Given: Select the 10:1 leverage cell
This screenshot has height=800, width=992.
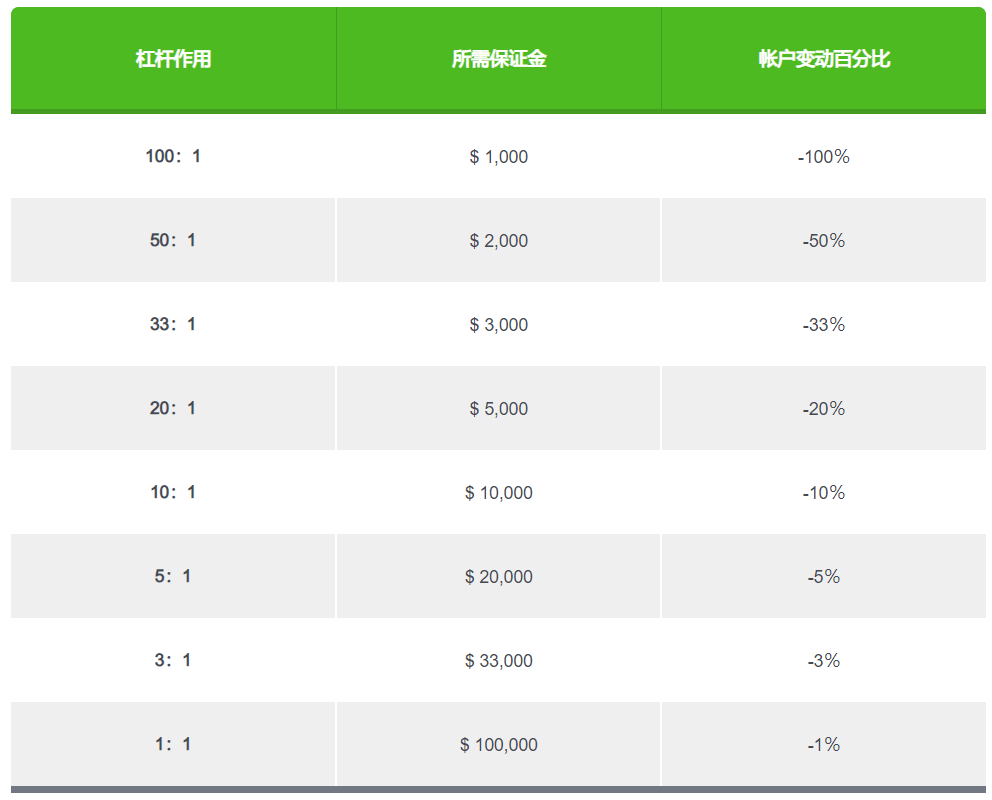Looking at the screenshot, I should (173, 492).
